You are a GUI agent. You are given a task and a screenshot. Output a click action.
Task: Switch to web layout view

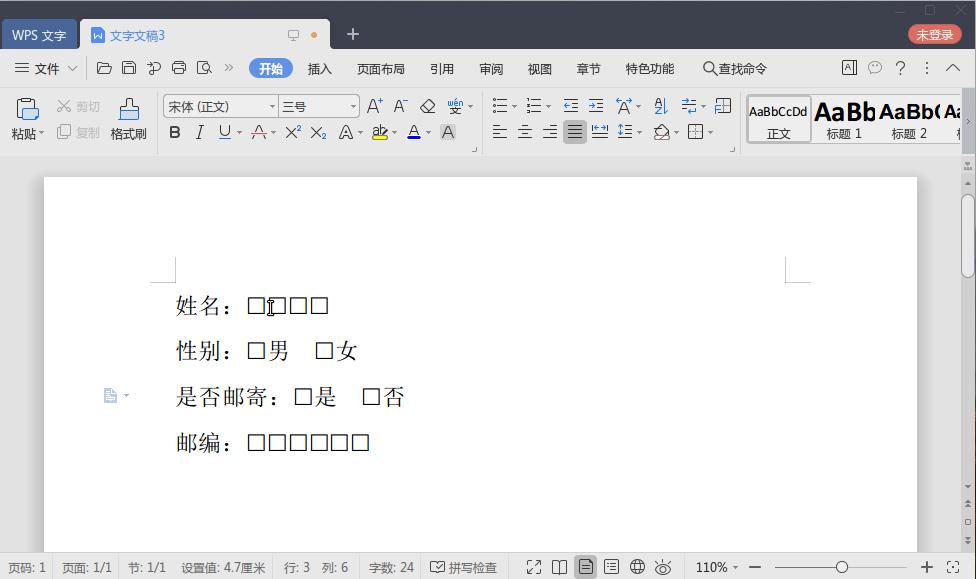coord(637,567)
